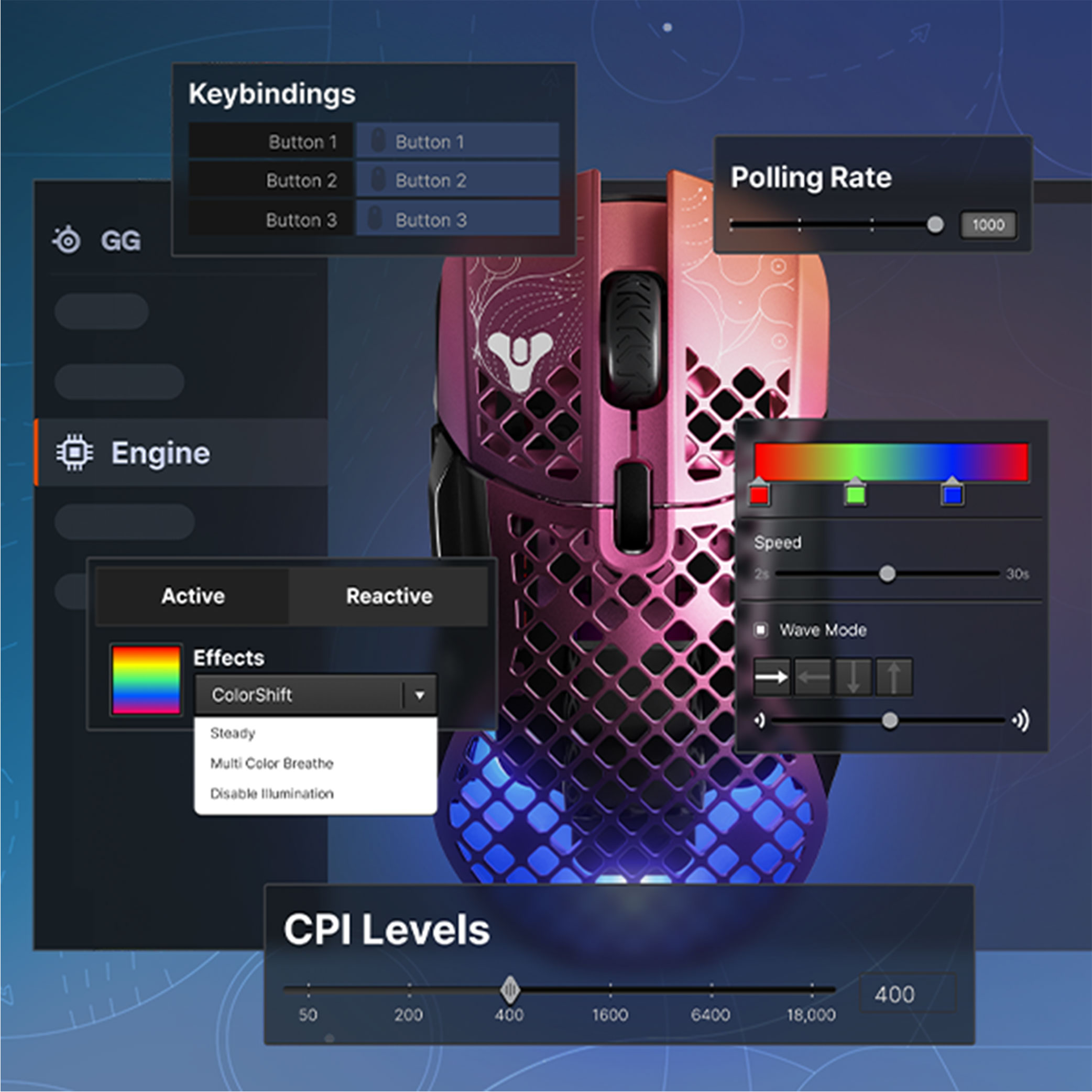Choose Multi Color Breathe effect option
Image resolution: width=1092 pixels, height=1092 pixels.
pyautogui.click(x=271, y=763)
